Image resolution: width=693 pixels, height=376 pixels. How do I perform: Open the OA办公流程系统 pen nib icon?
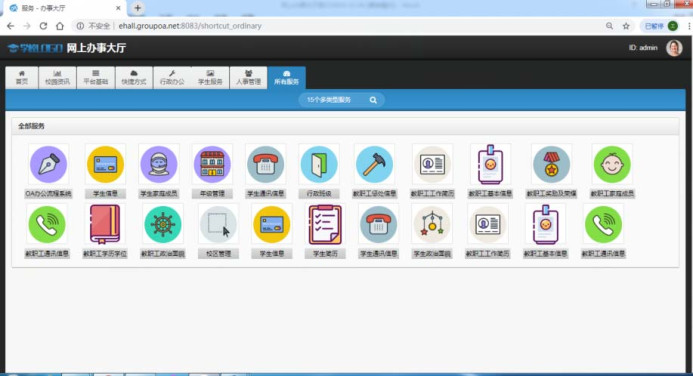tap(49, 164)
